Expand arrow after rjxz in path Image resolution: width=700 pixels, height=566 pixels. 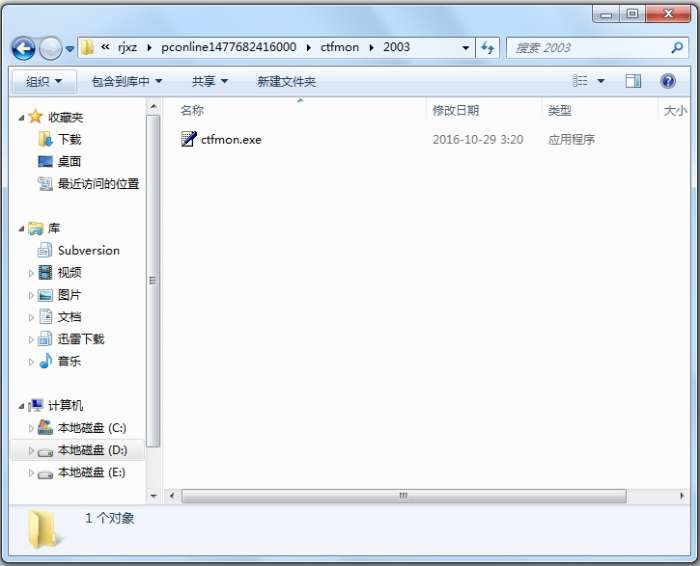(x=149, y=47)
